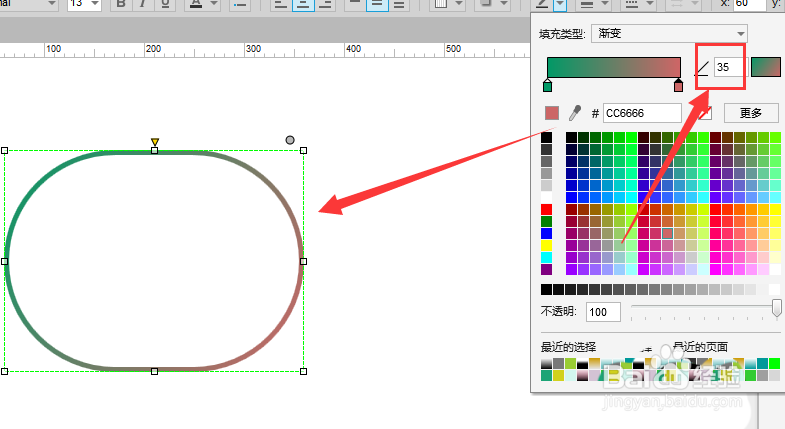The image size is (785, 429).
Task: Click the angle icon beside 35
Action: point(702,68)
